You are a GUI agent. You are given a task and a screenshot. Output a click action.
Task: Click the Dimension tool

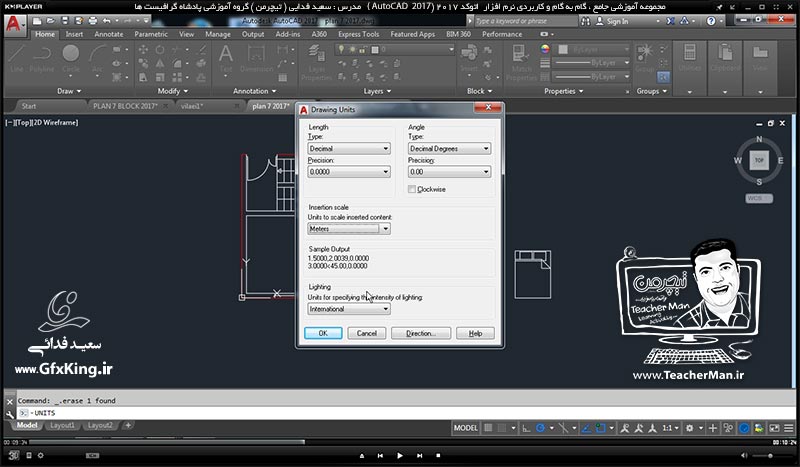pos(256,58)
